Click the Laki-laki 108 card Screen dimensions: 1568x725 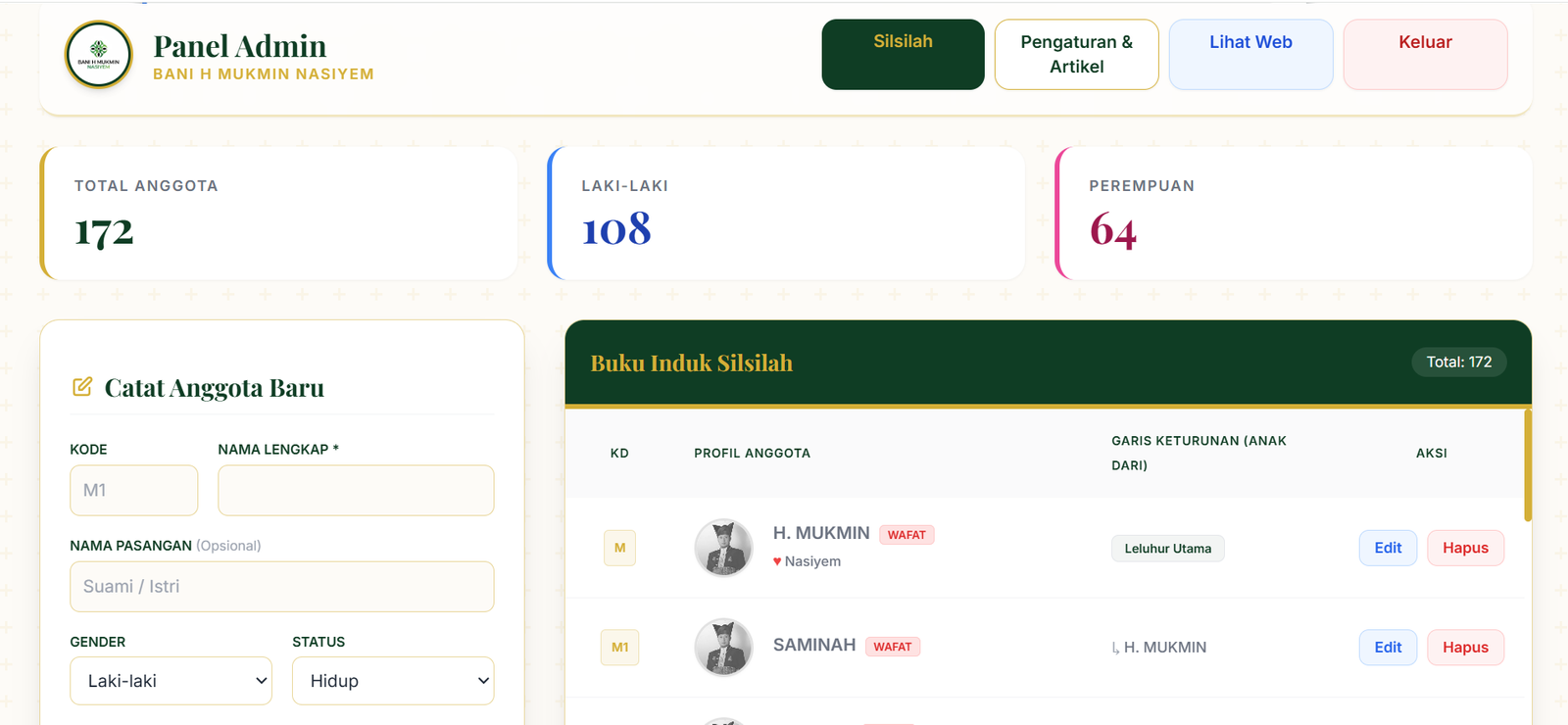[x=786, y=214]
